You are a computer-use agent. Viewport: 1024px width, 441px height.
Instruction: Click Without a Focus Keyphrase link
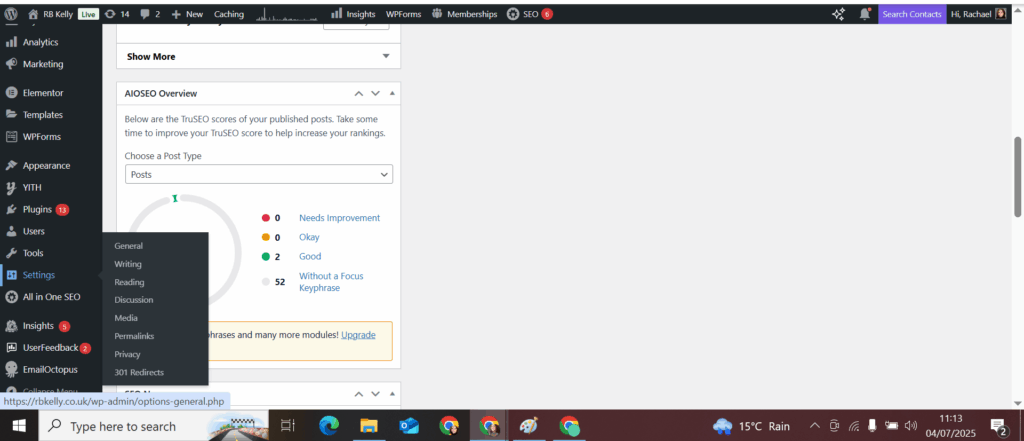[x=331, y=282]
